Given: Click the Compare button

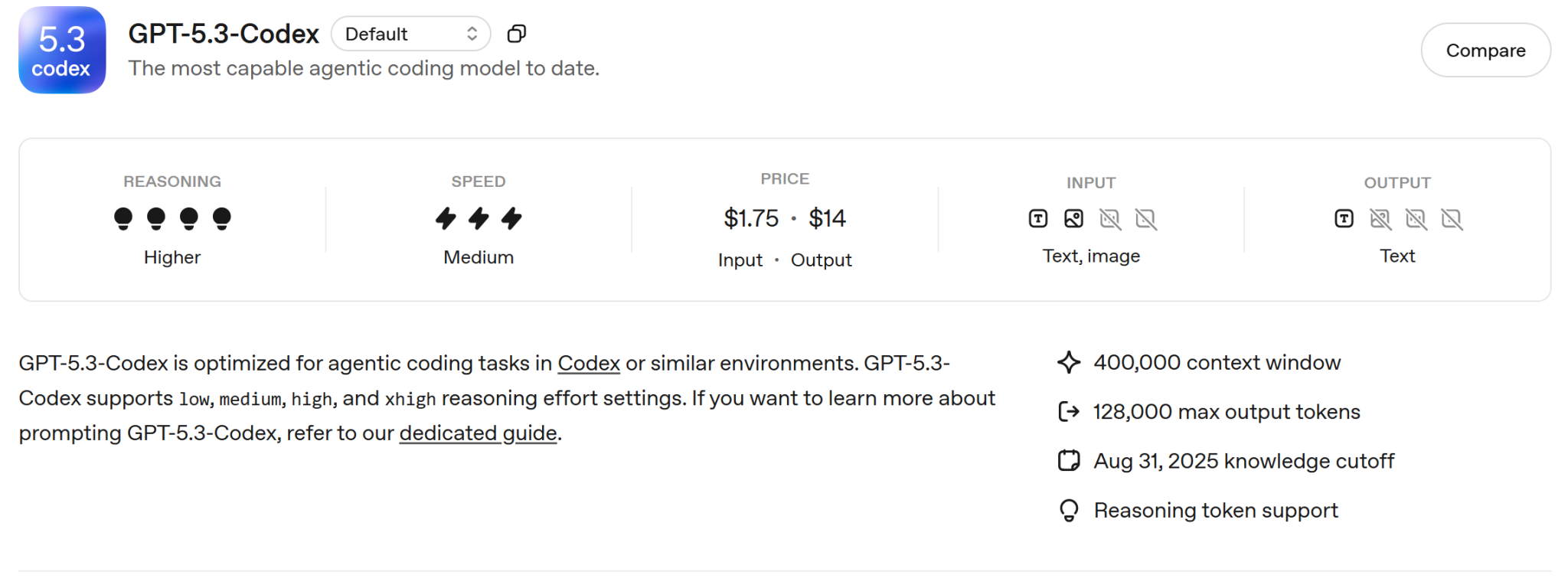Looking at the screenshot, I should tap(1485, 51).
